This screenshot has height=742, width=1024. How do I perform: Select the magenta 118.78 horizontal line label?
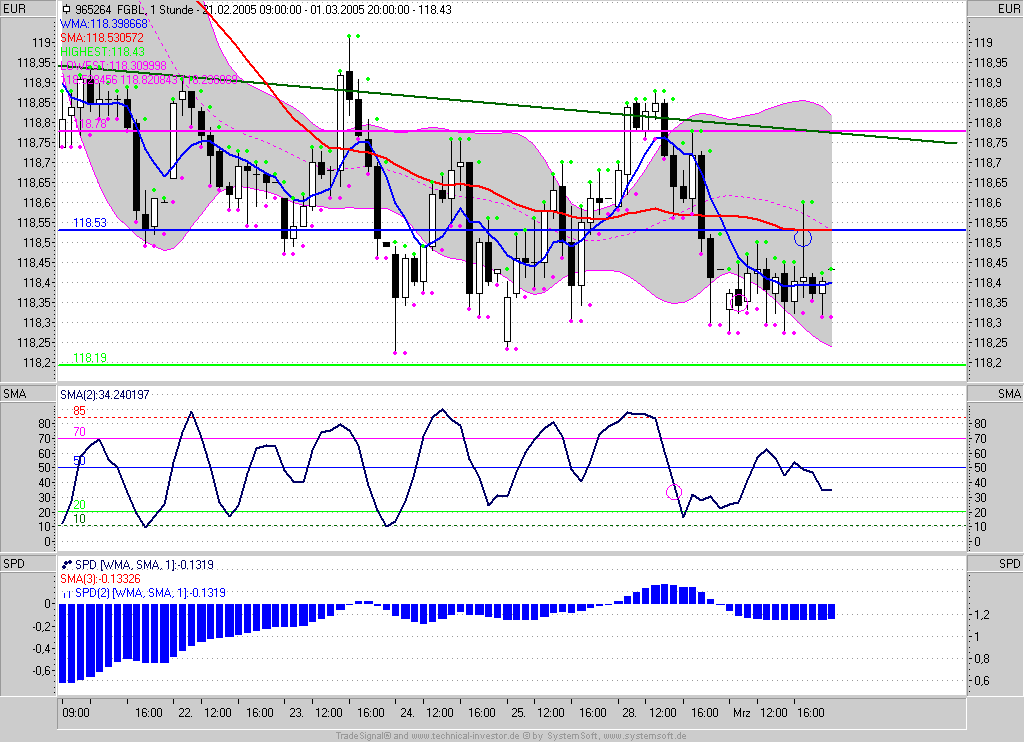[x=89, y=124]
